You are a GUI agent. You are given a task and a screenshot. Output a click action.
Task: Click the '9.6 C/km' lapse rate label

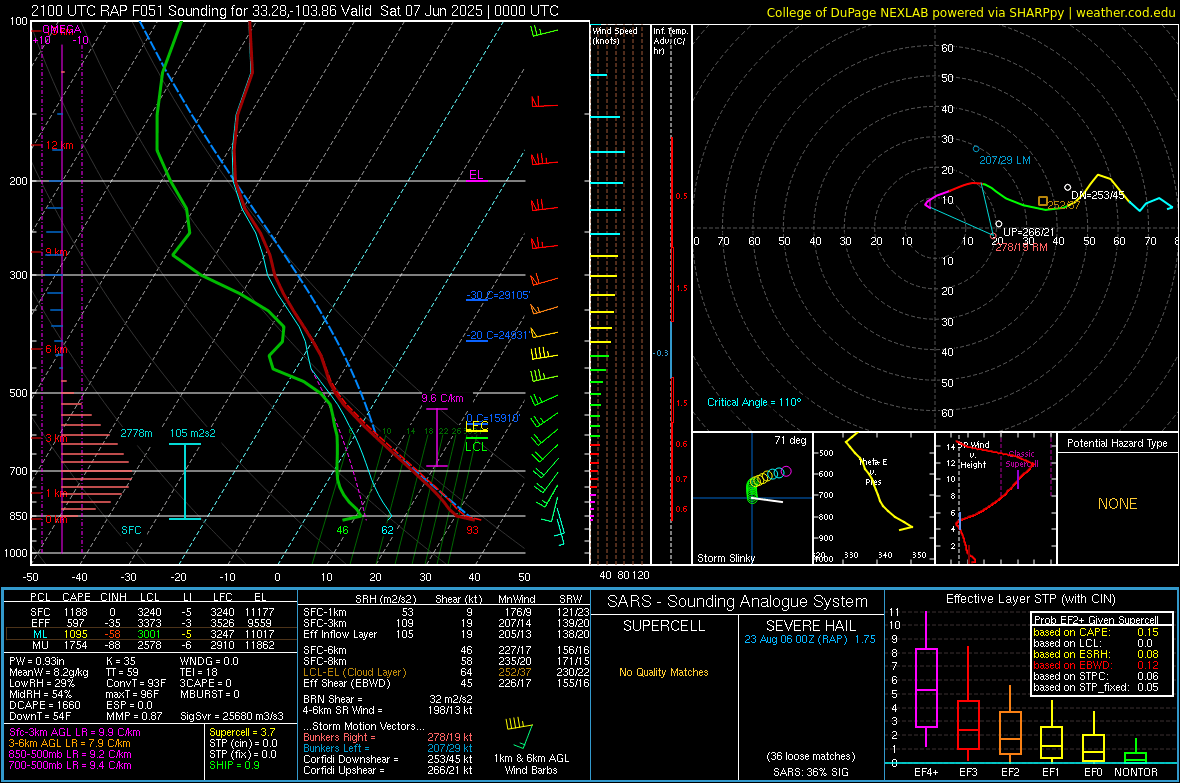point(442,398)
